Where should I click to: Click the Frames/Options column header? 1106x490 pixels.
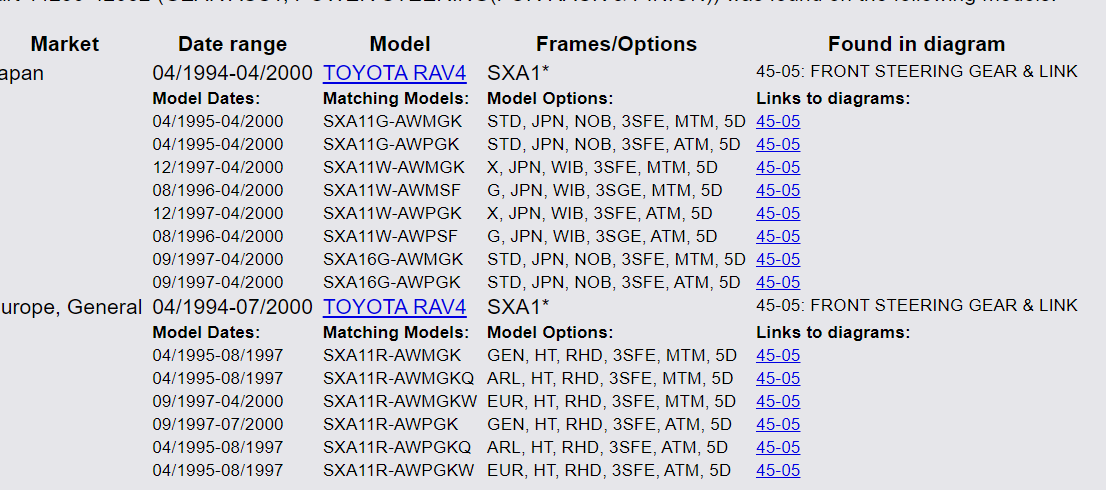point(616,44)
